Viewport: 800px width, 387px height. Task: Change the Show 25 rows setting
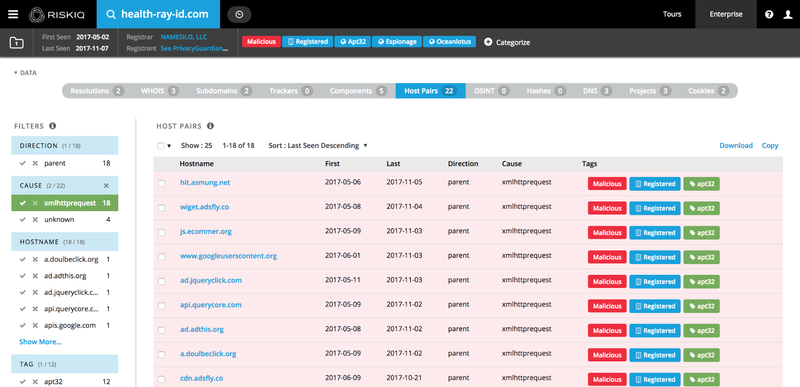pyautogui.click(x=196, y=145)
